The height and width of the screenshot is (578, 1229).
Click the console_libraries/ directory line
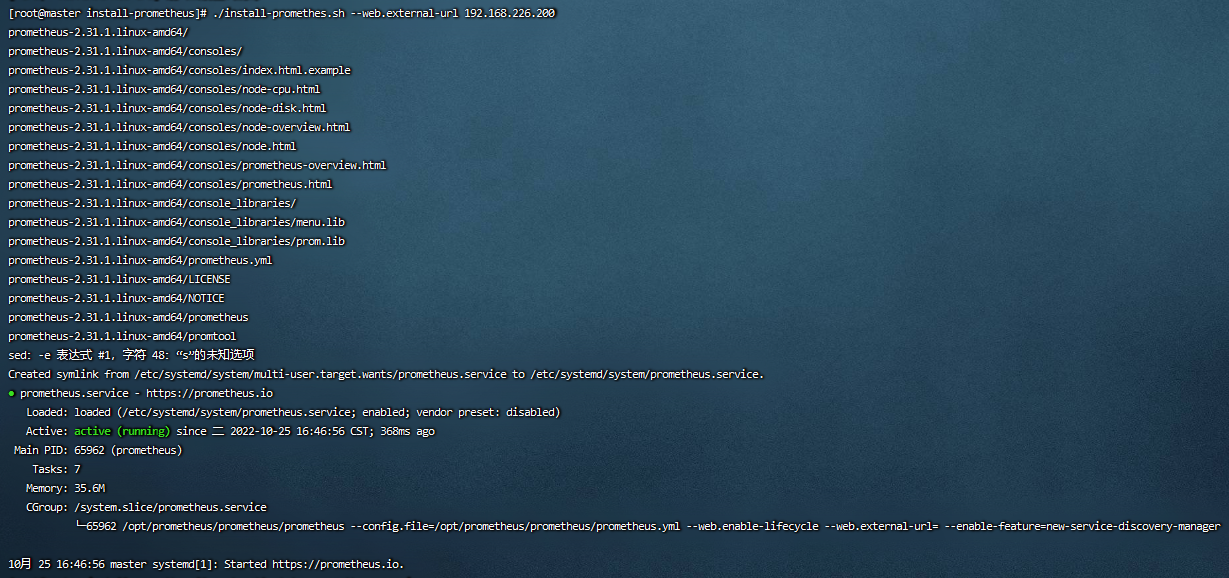[152, 203]
